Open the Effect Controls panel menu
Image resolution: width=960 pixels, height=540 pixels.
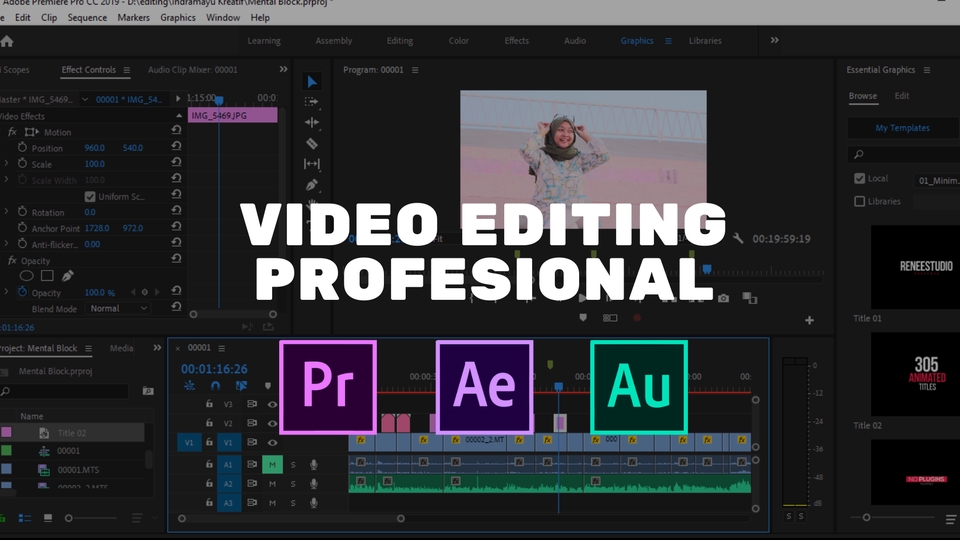pos(127,70)
